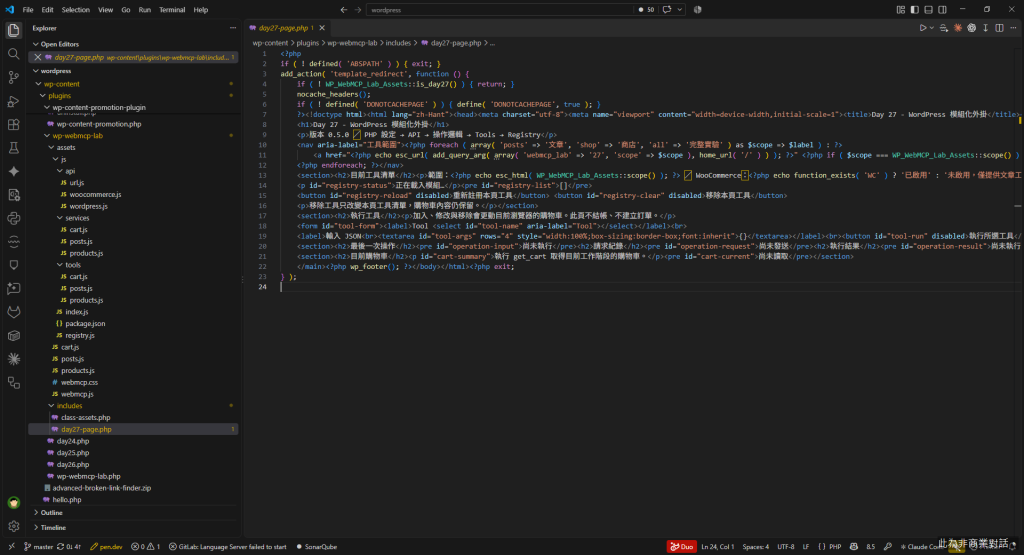The height and width of the screenshot is (555, 1024).
Task: Open Explorer Views and More Actions ellipsis
Action: pos(232,28)
